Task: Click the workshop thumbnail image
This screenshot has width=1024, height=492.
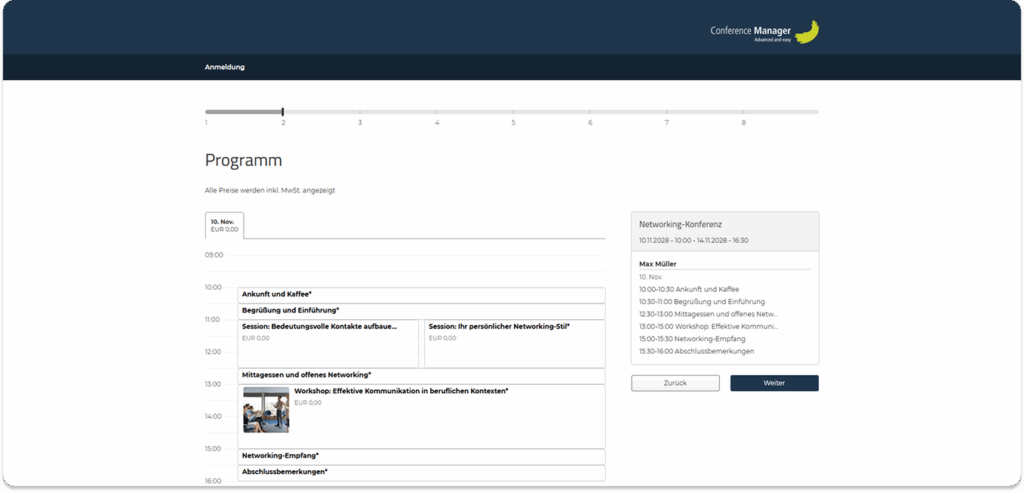Action: click(266, 409)
